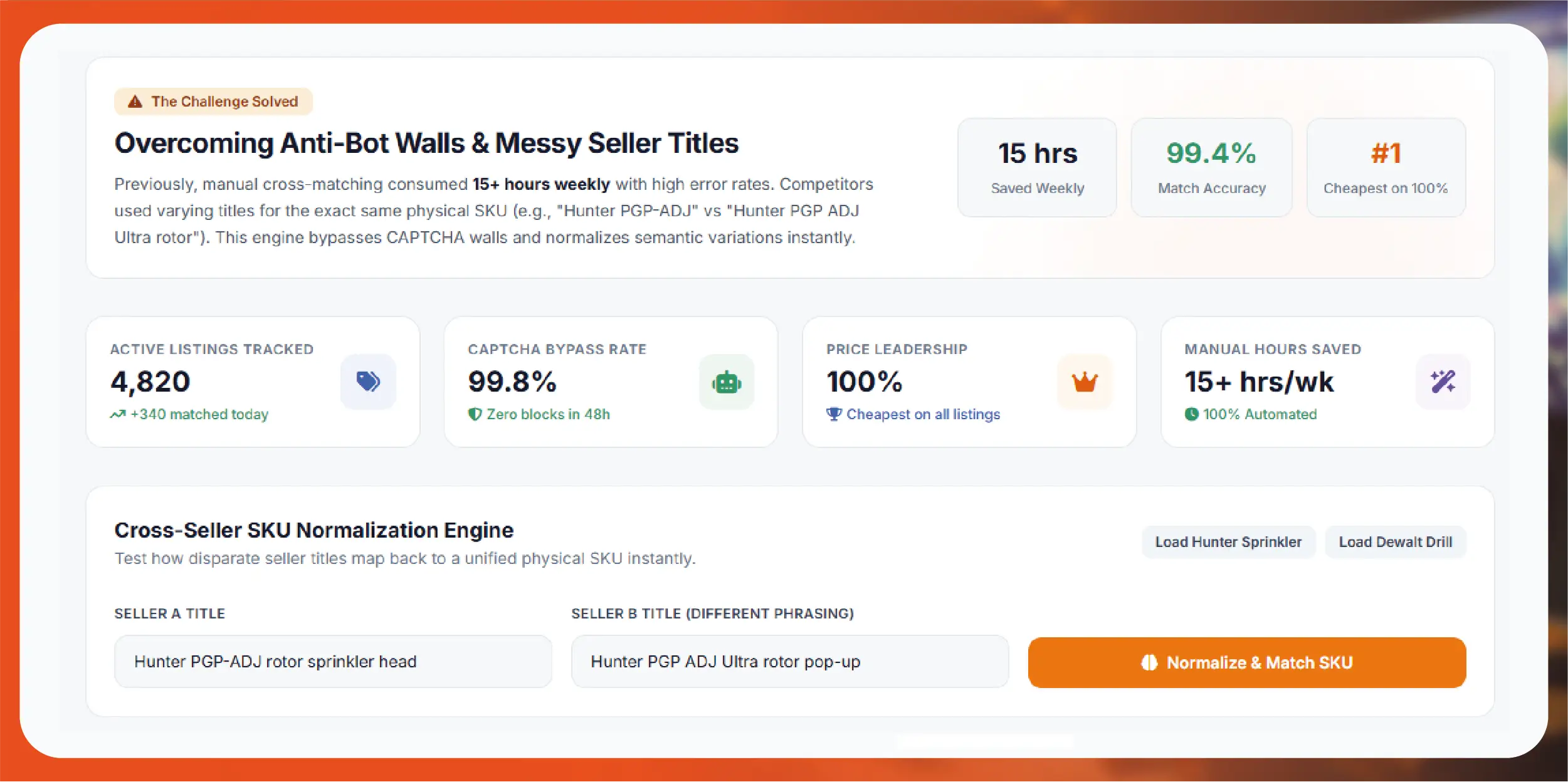Image resolution: width=1568 pixels, height=782 pixels.
Task: Click the trophy icon beside Cheapest on all listings
Action: 834,414
